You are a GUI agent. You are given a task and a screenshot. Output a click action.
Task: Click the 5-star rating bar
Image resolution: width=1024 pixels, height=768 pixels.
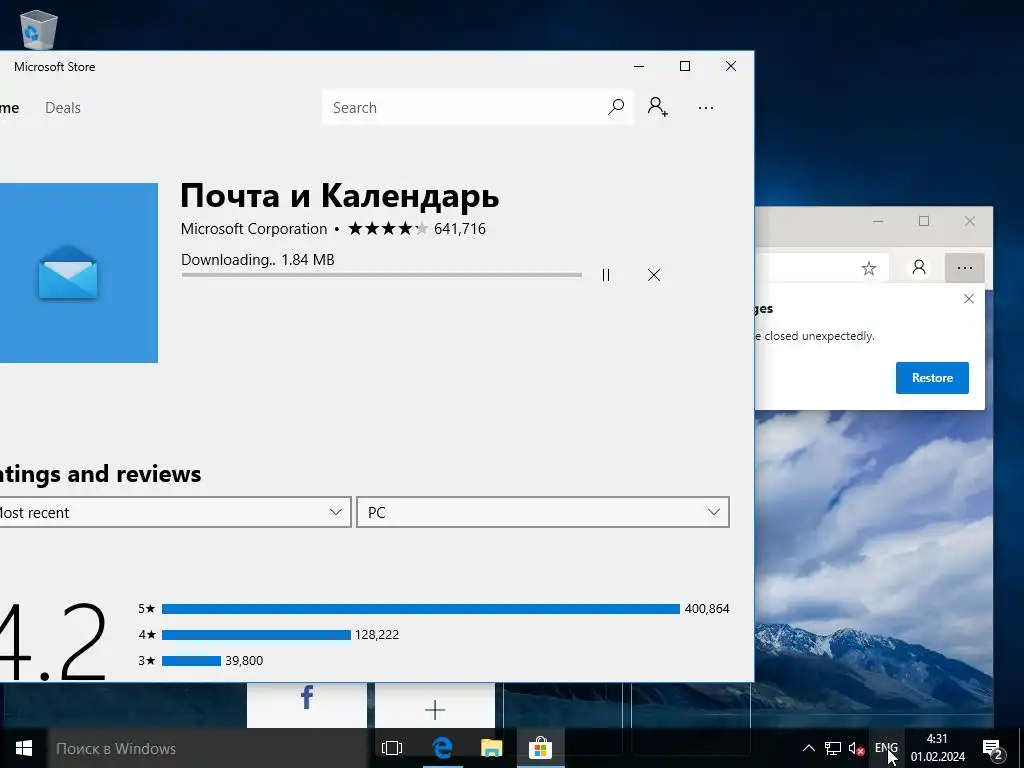click(421, 609)
